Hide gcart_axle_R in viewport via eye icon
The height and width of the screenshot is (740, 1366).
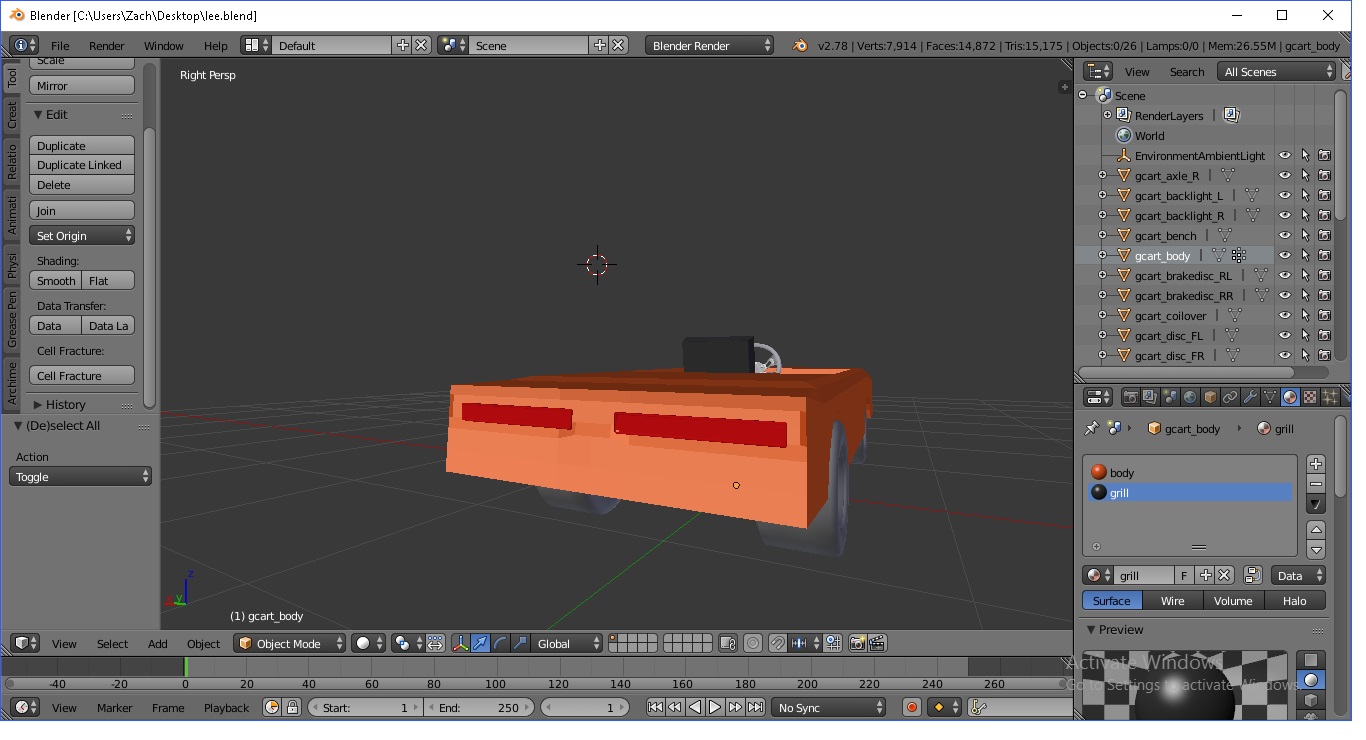pyautogui.click(x=1285, y=175)
